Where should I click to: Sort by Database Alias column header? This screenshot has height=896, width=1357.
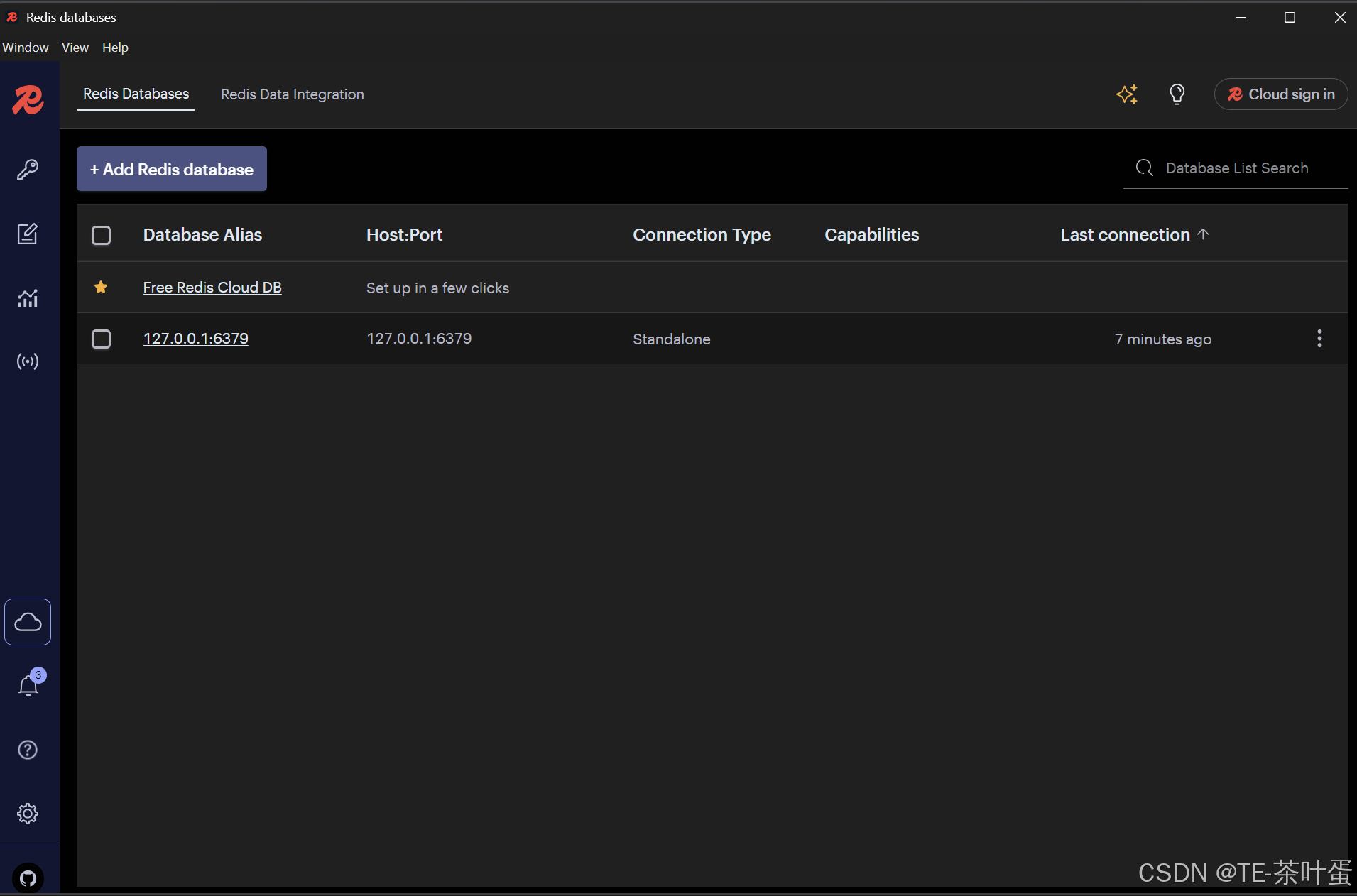pos(202,235)
